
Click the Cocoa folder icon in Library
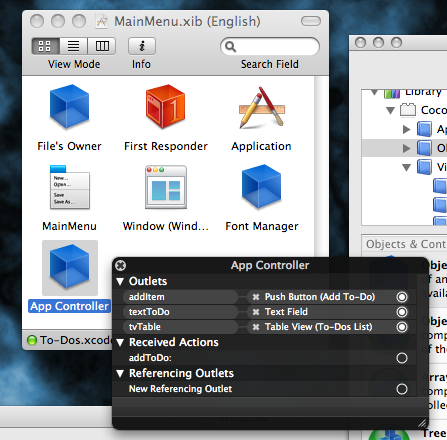[408, 110]
